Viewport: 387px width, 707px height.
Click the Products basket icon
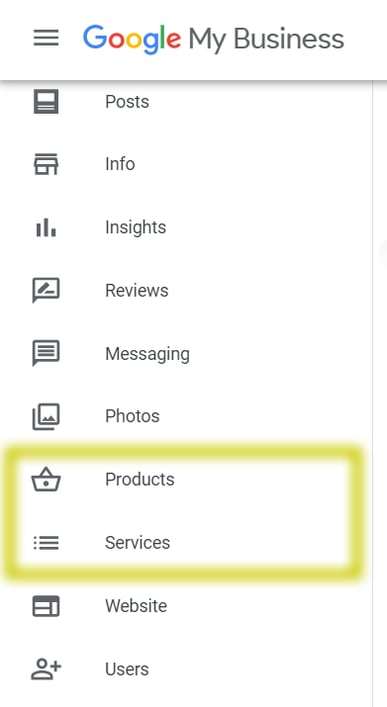point(46,479)
